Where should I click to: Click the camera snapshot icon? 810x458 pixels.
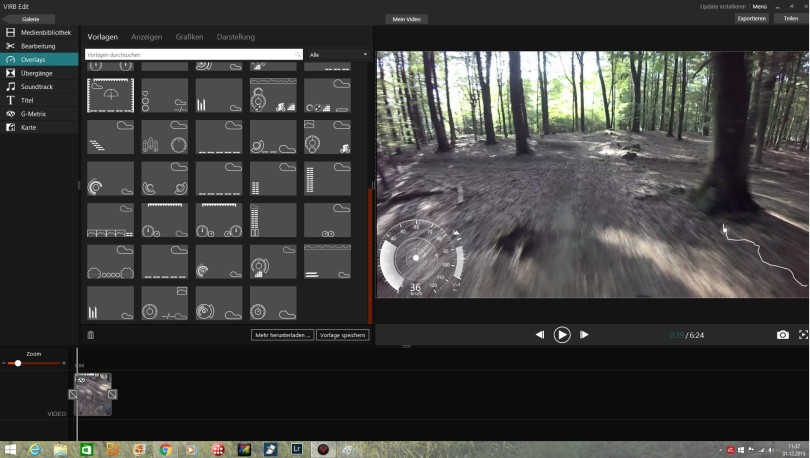click(x=783, y=335)
